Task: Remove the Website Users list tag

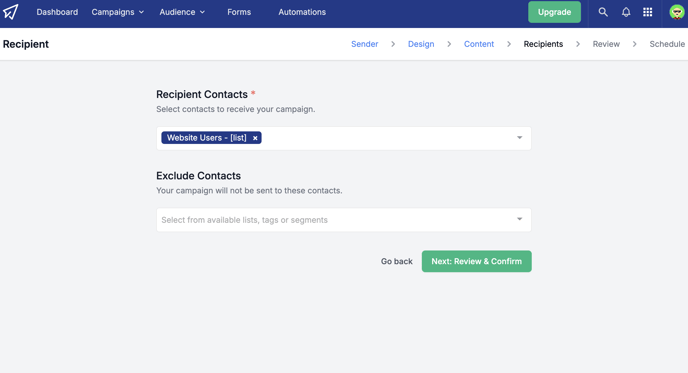Action: (x=255, y=138)
